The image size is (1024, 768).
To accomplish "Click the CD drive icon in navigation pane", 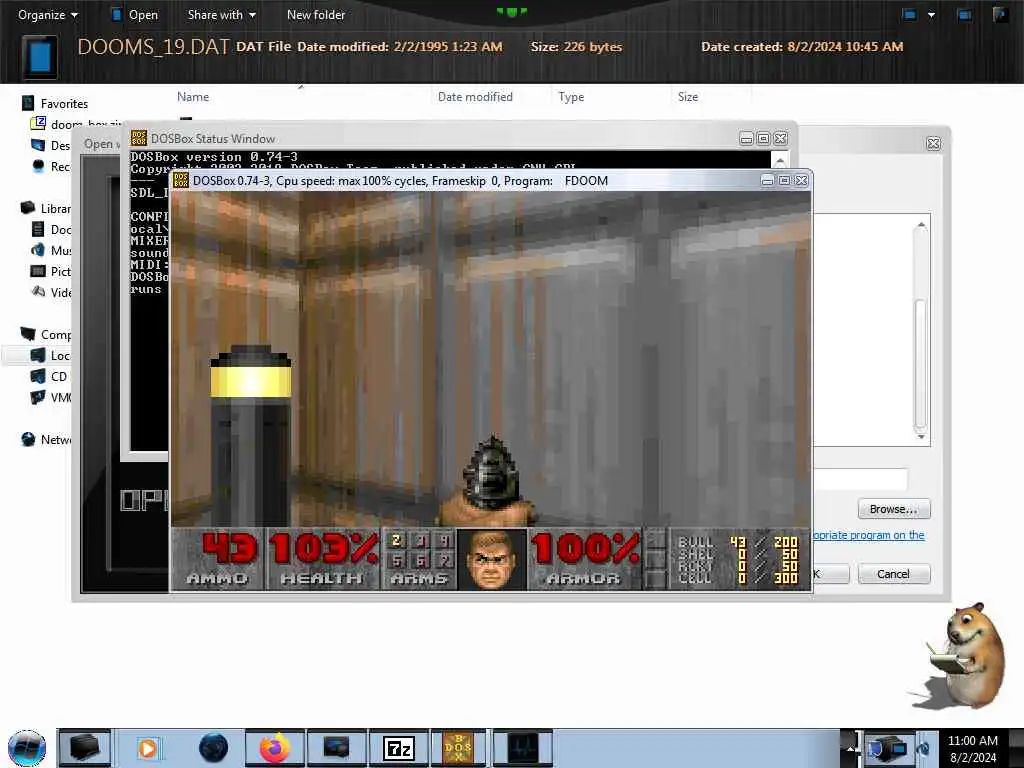I will 39,376.
